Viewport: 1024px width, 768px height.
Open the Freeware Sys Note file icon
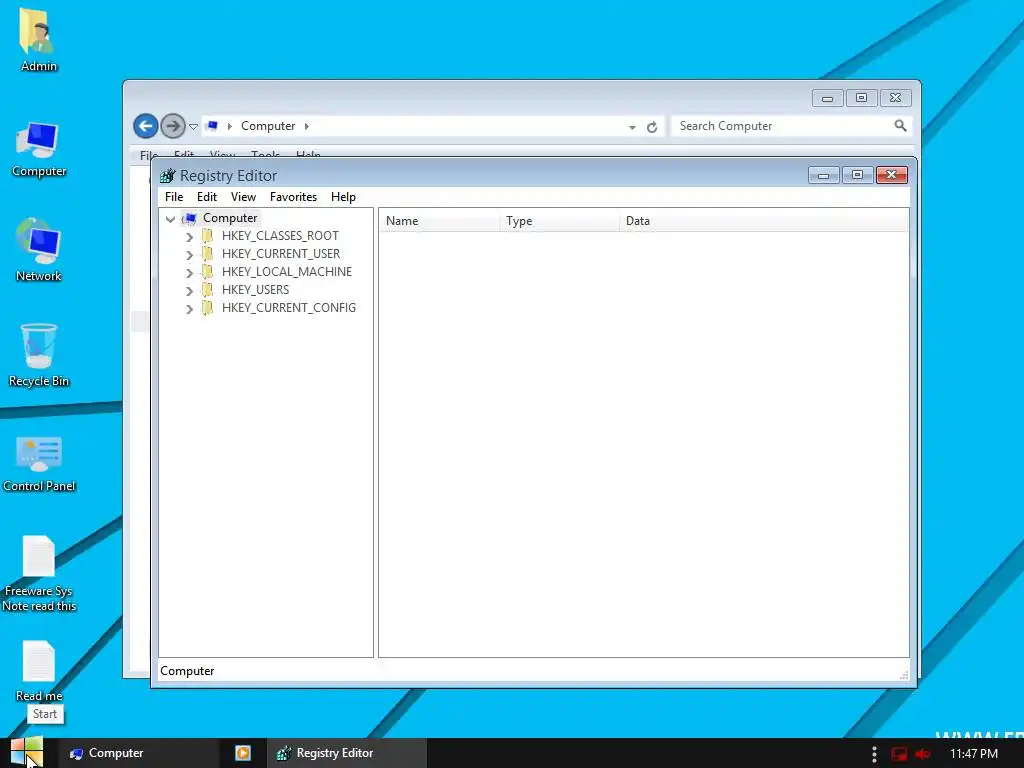[39, 573]
